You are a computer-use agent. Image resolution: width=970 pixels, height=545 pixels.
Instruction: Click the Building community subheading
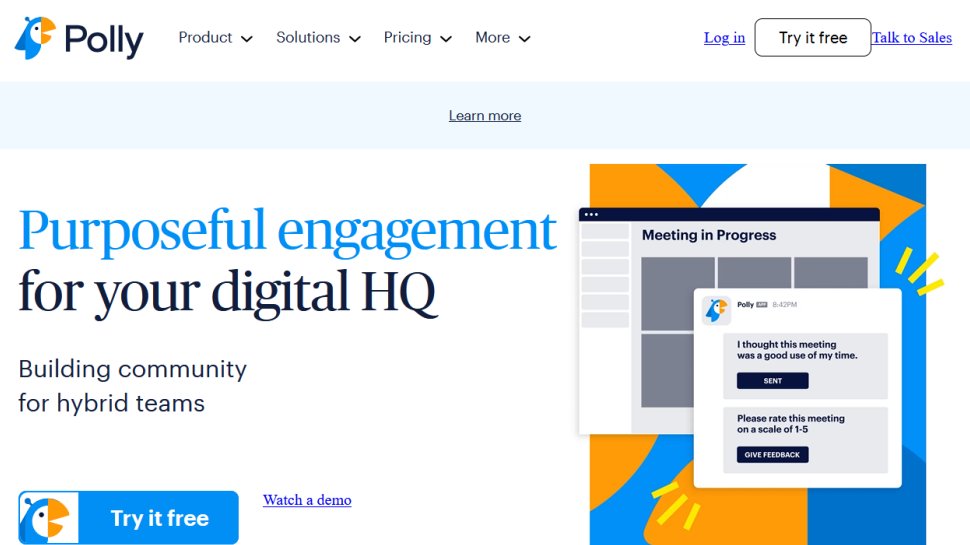tap(132, 386)
